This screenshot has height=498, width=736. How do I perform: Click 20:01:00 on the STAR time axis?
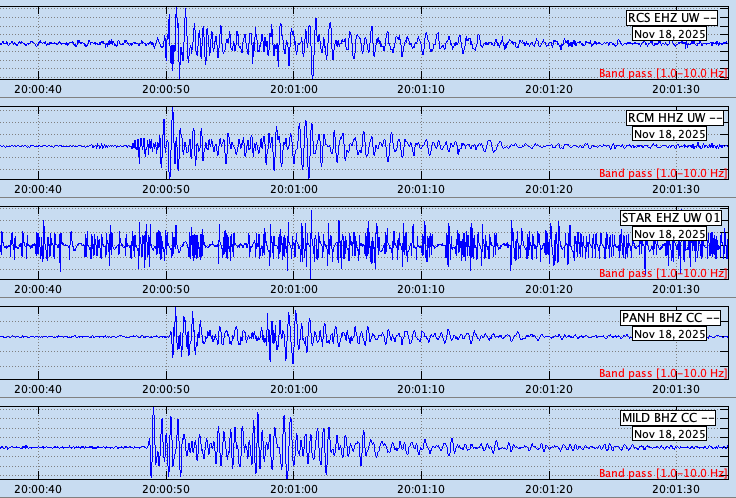point(294,289)
